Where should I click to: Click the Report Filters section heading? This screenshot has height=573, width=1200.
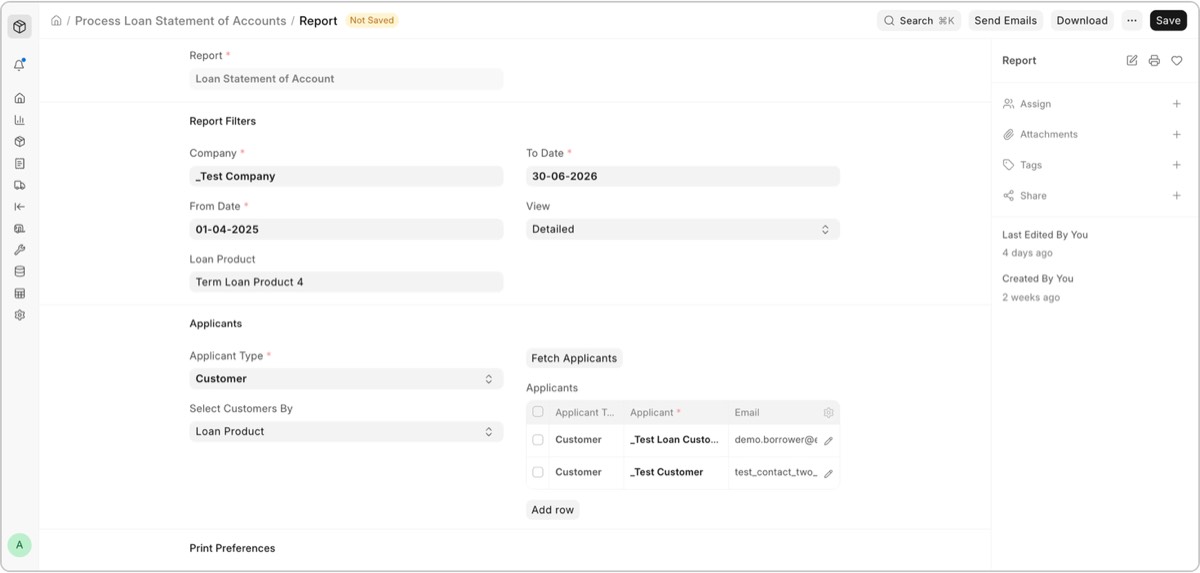223,121
